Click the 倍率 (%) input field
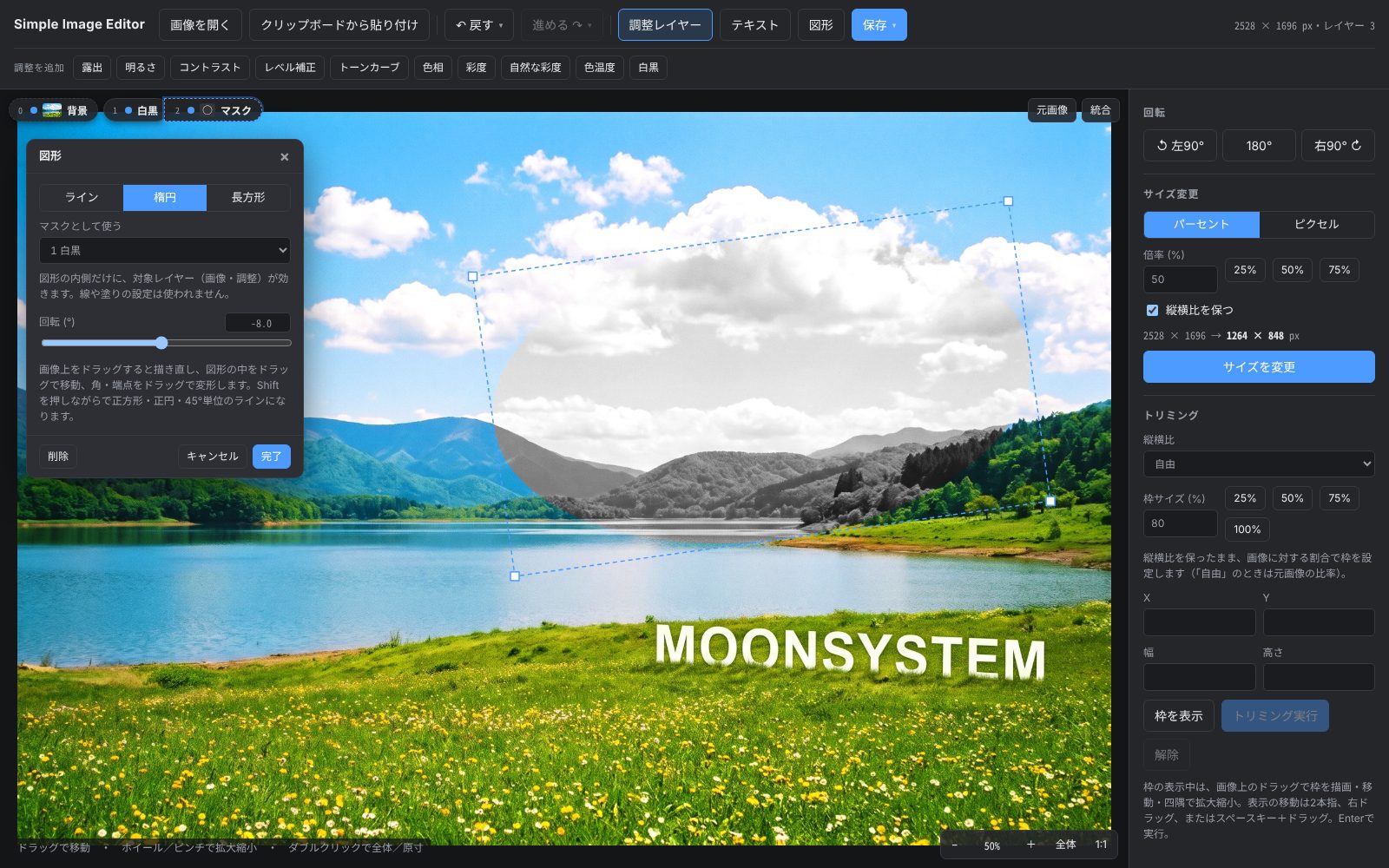 [1180, 279]
